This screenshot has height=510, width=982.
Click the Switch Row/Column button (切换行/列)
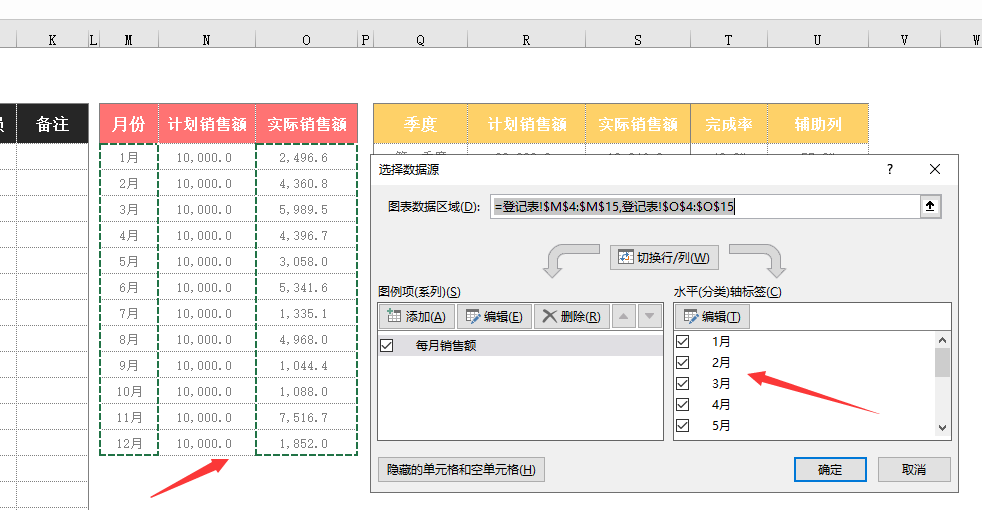(664, 258)
